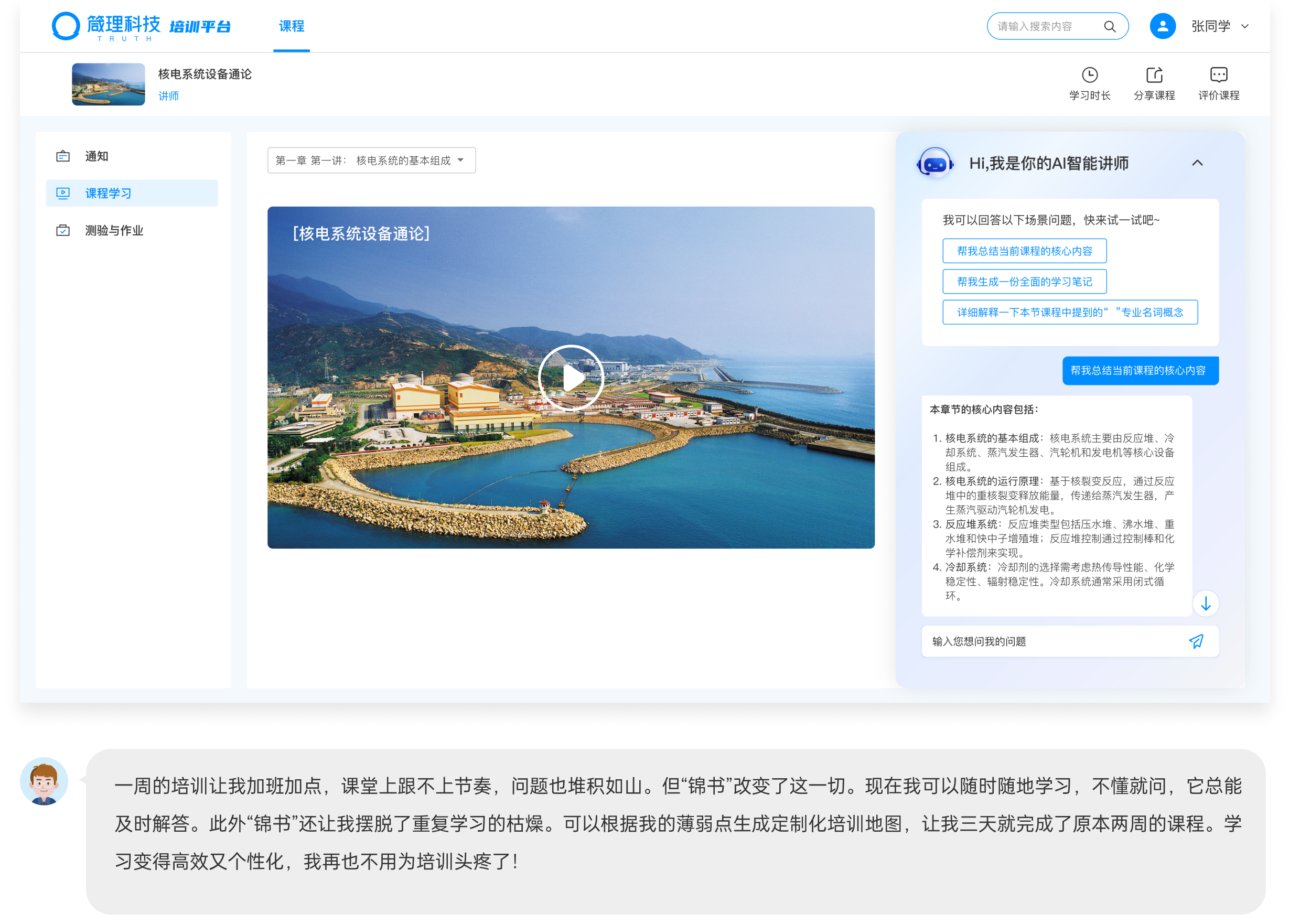Click 详细解释一下本节课程 suggestion button
The width and height of the screenshot is (1289, 924).
tap(1070, 312)
